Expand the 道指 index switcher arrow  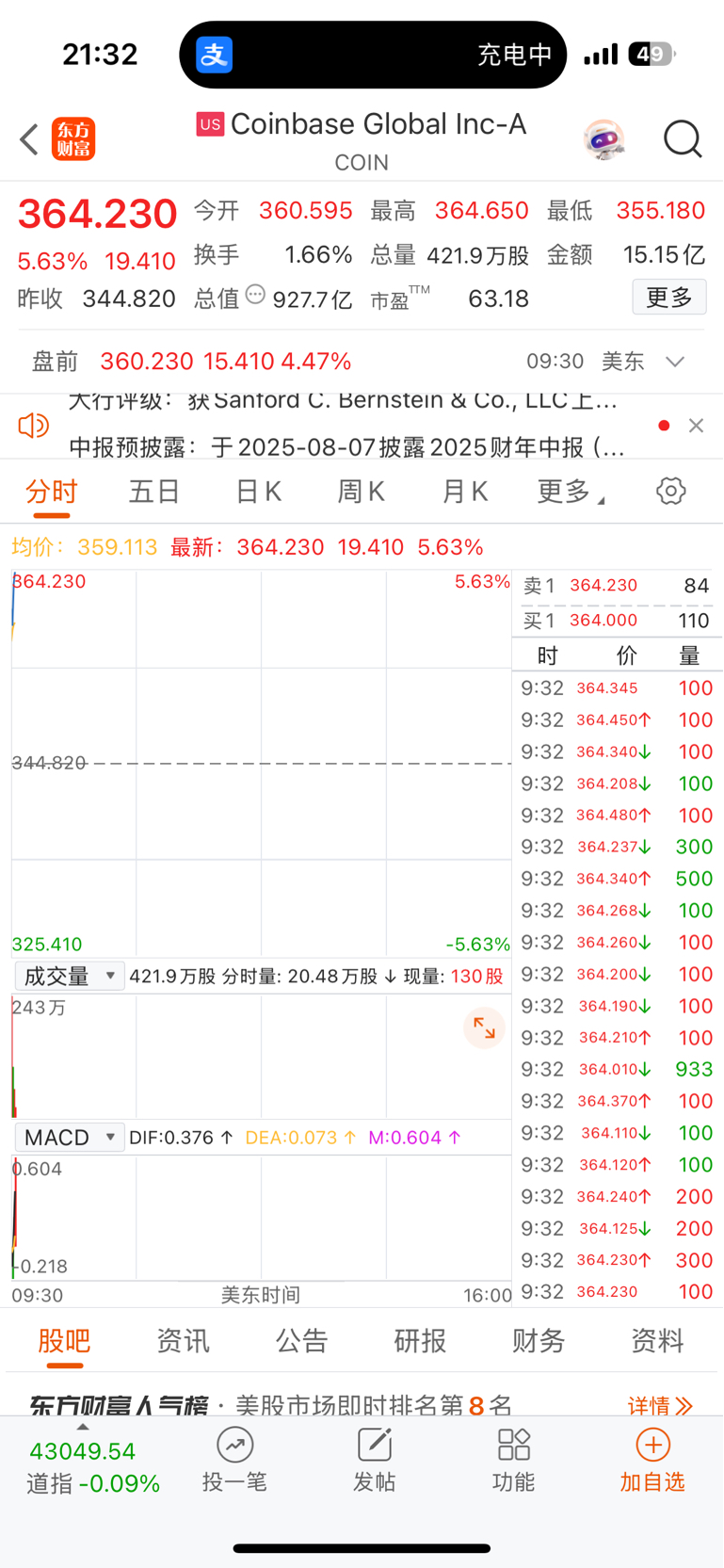pos(83,1427)
